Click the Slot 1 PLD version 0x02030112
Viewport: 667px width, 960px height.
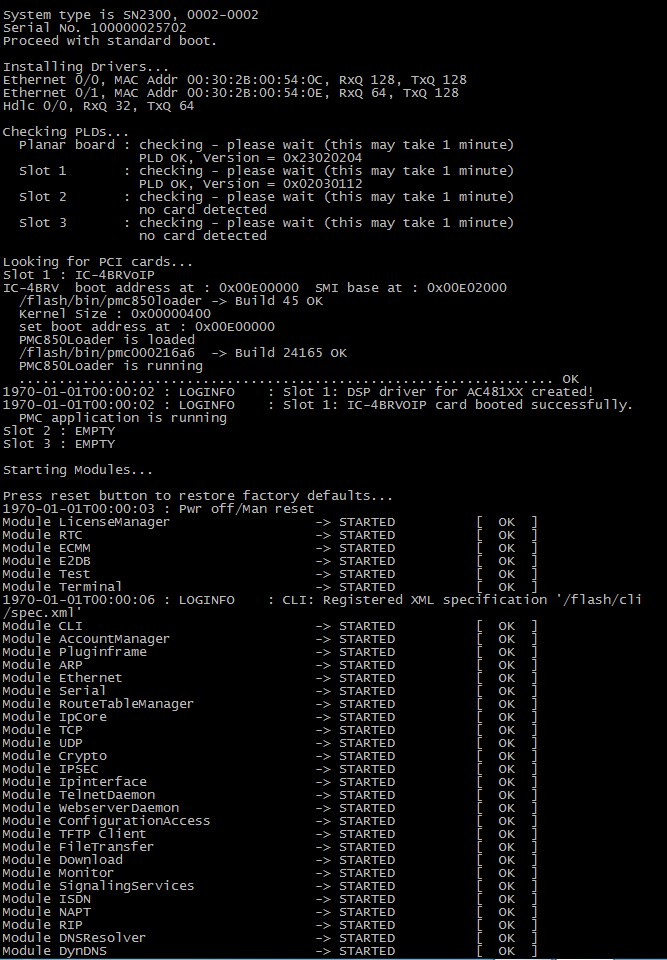click(x=323, y=184)
